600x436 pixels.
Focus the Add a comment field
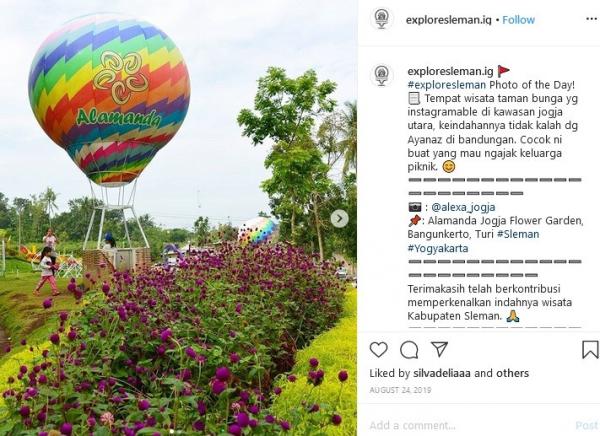469,425
